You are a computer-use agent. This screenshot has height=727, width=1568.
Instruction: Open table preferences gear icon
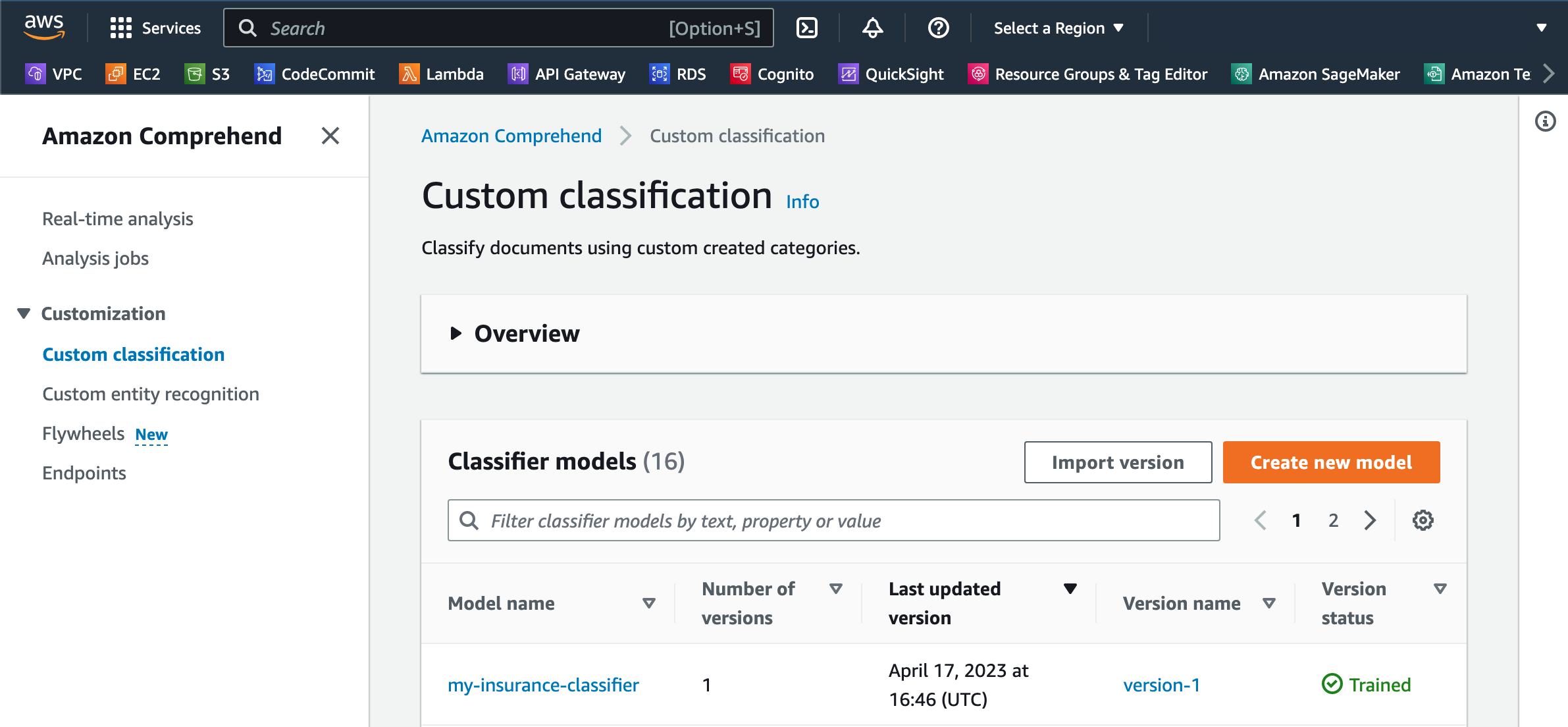(x=1423, y=520)
